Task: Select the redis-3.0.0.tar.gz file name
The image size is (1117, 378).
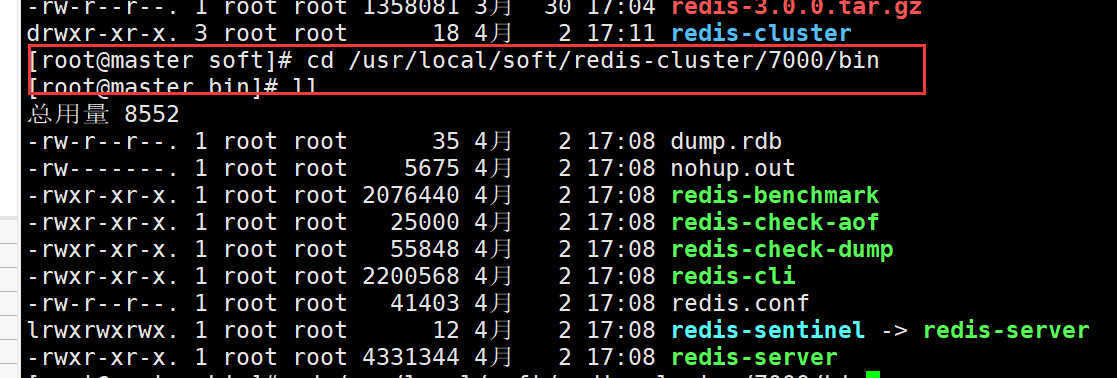Action: tap(796, 8)
